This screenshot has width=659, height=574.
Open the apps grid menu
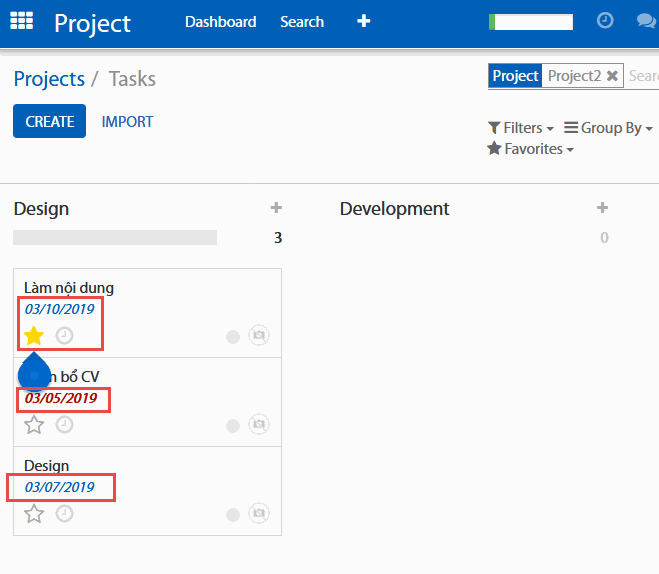[x=21, y=22]
